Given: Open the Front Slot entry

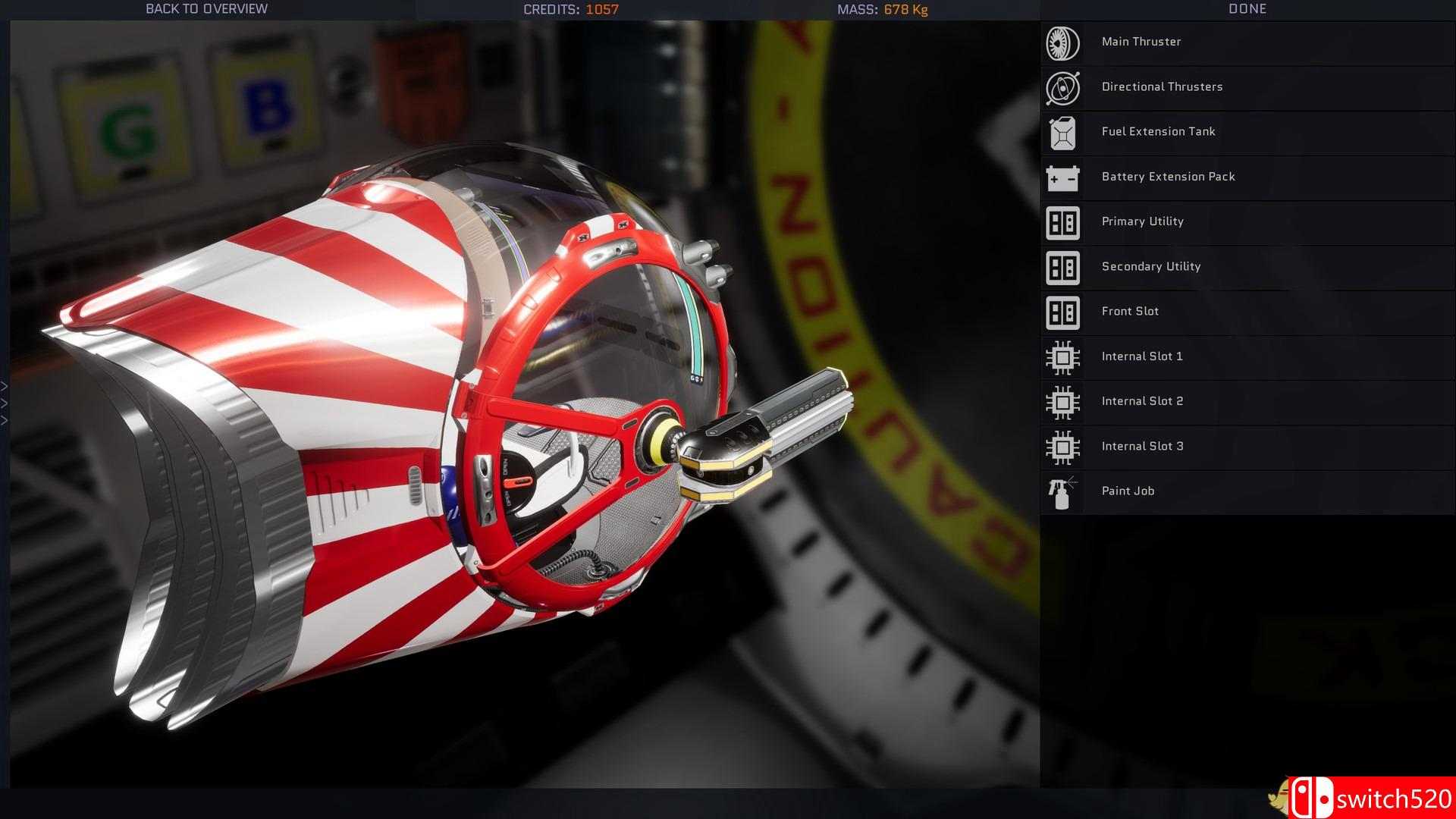Looking at the screenshot, I should (1130, 312).
